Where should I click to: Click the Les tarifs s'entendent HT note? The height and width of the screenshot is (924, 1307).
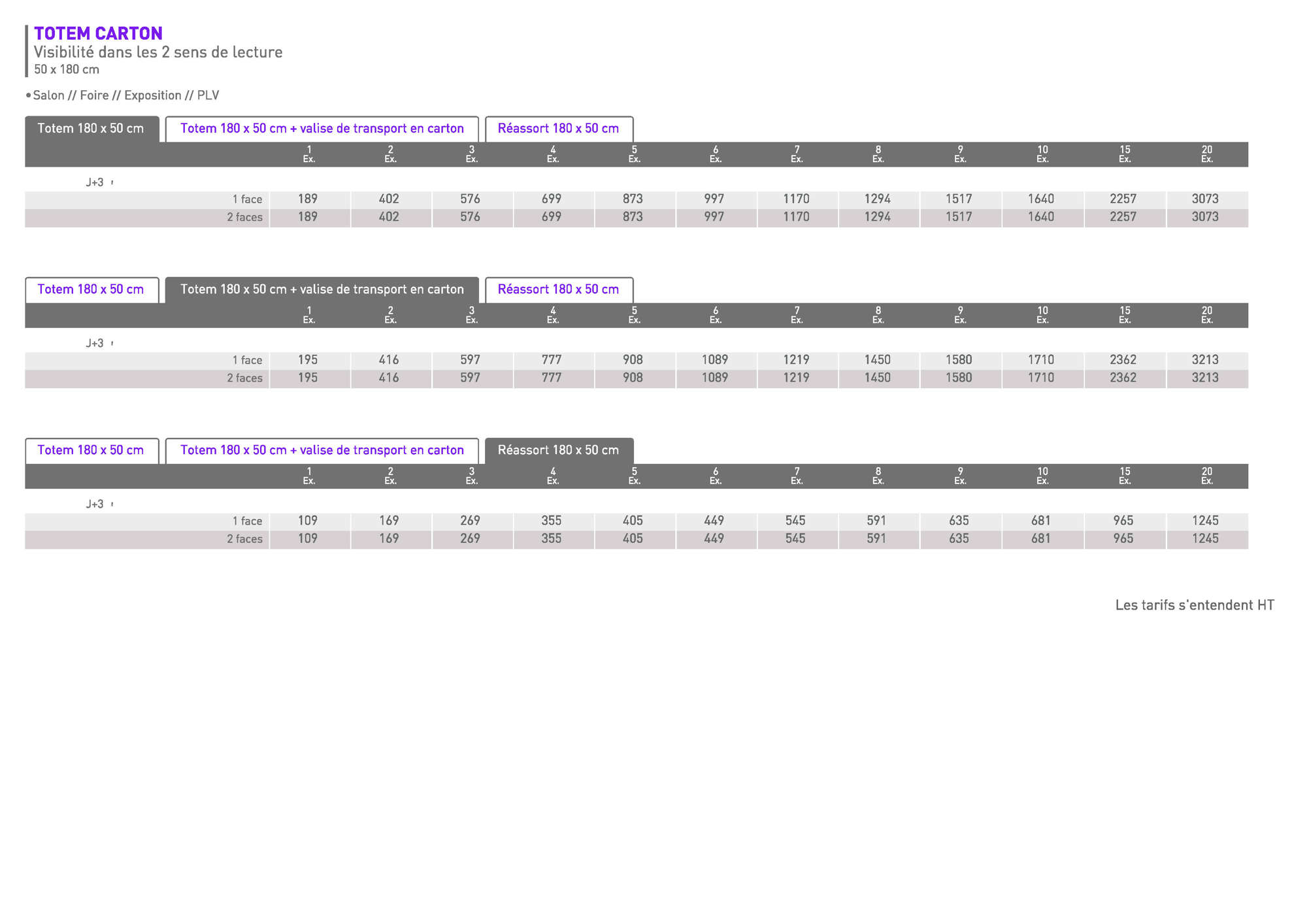click(x=1194, y=605)
